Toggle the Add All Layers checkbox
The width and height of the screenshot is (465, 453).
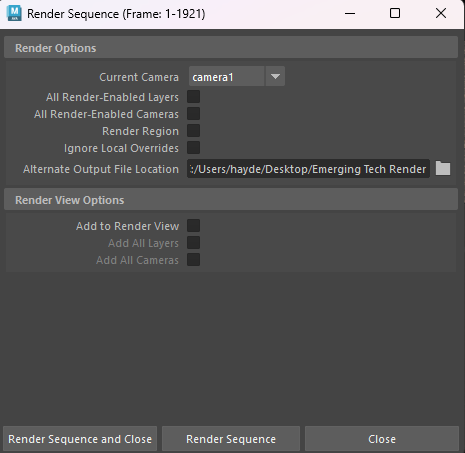(193, 243)
